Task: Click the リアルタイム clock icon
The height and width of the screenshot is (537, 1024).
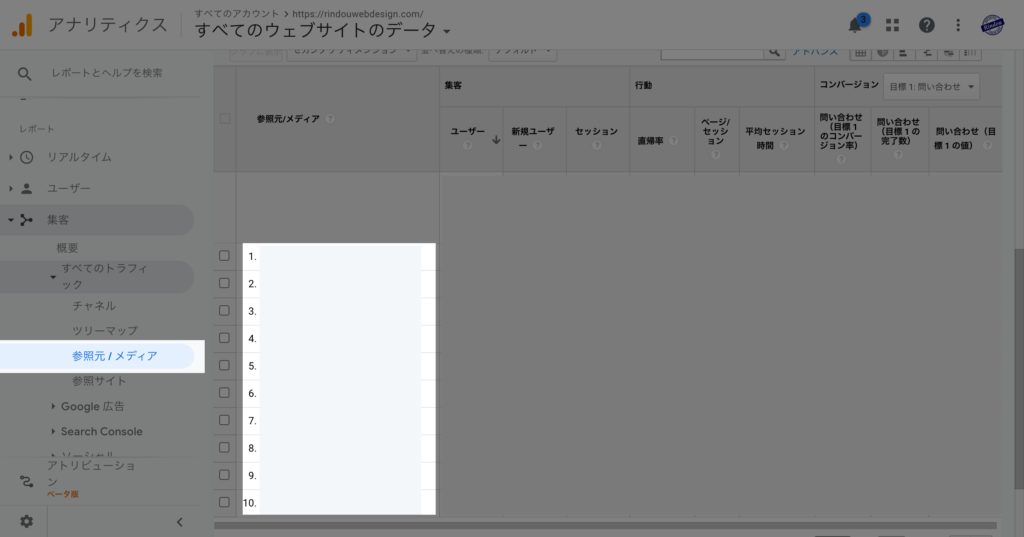Action: click(26, 157)
